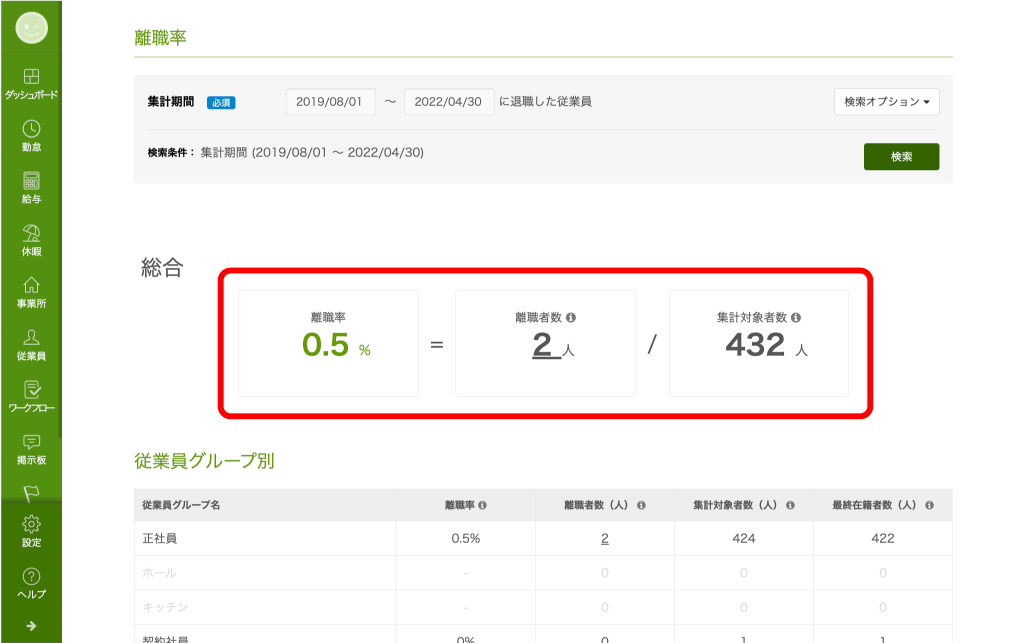Open the 検索オプション dropdown
The height and width of the screenshot is (643, 1024).
click(886, 102)
